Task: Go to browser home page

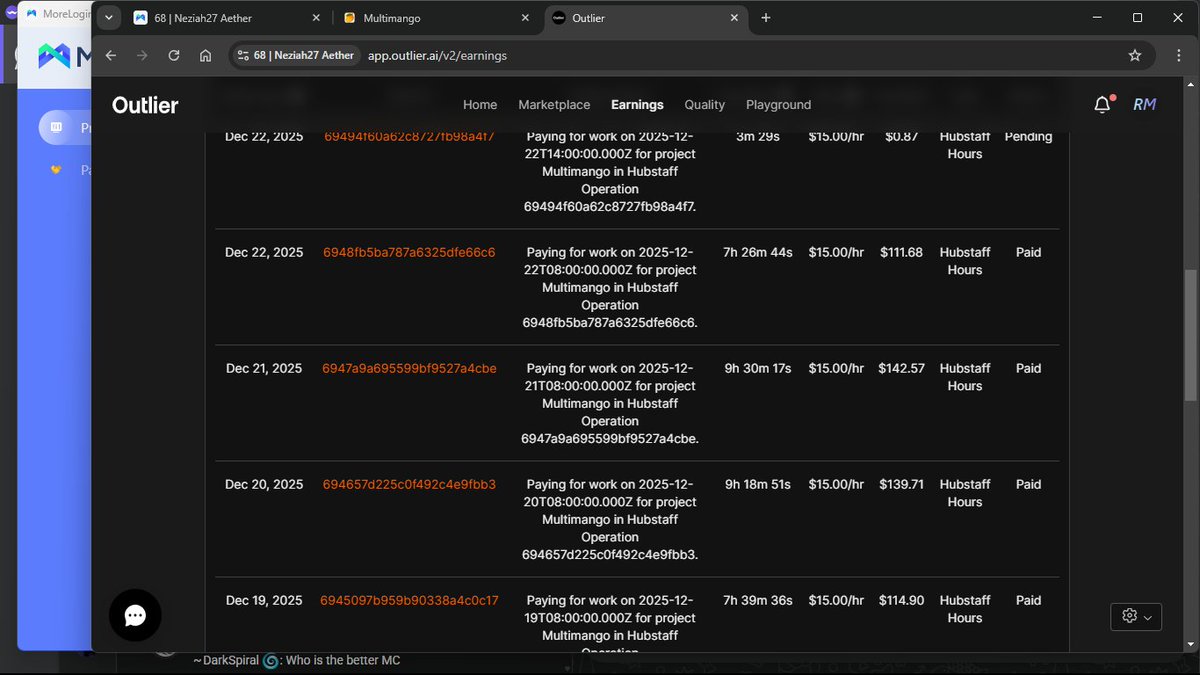Action: point(206,56)
